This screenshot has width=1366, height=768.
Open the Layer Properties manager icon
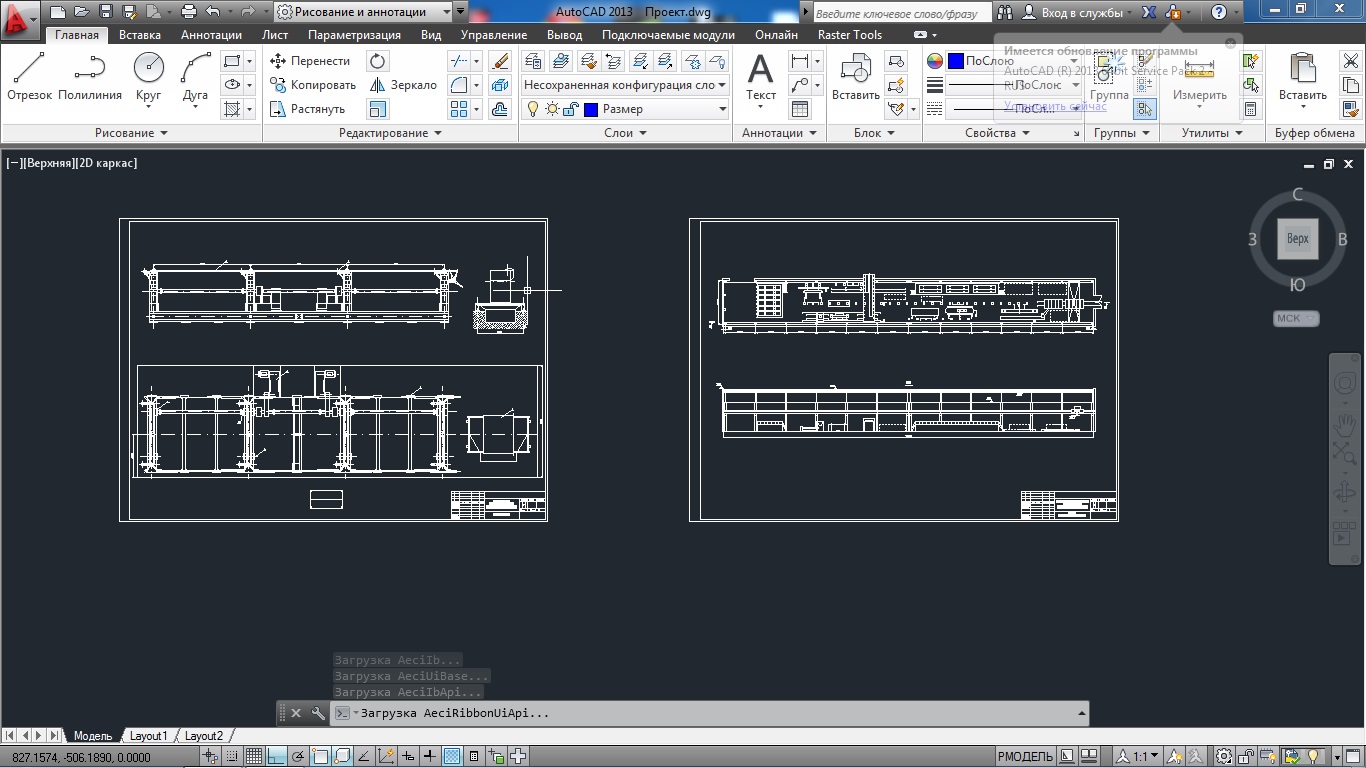click(x=534, y=61)
